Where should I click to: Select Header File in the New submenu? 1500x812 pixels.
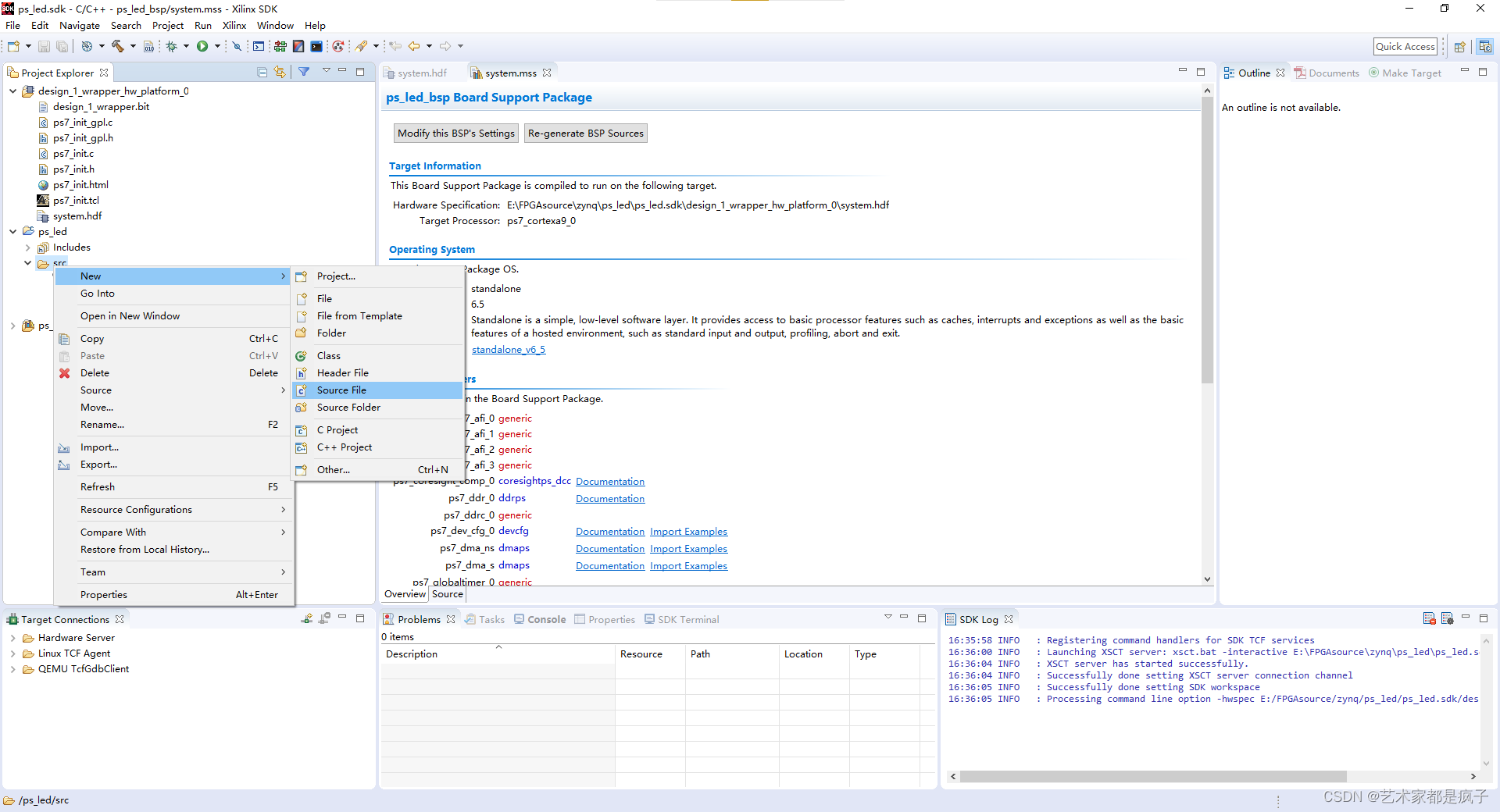[378, 373]
